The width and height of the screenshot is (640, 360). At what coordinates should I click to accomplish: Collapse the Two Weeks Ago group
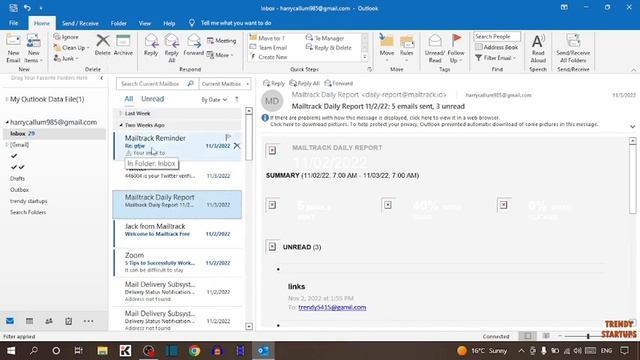[x=121, y=125]
